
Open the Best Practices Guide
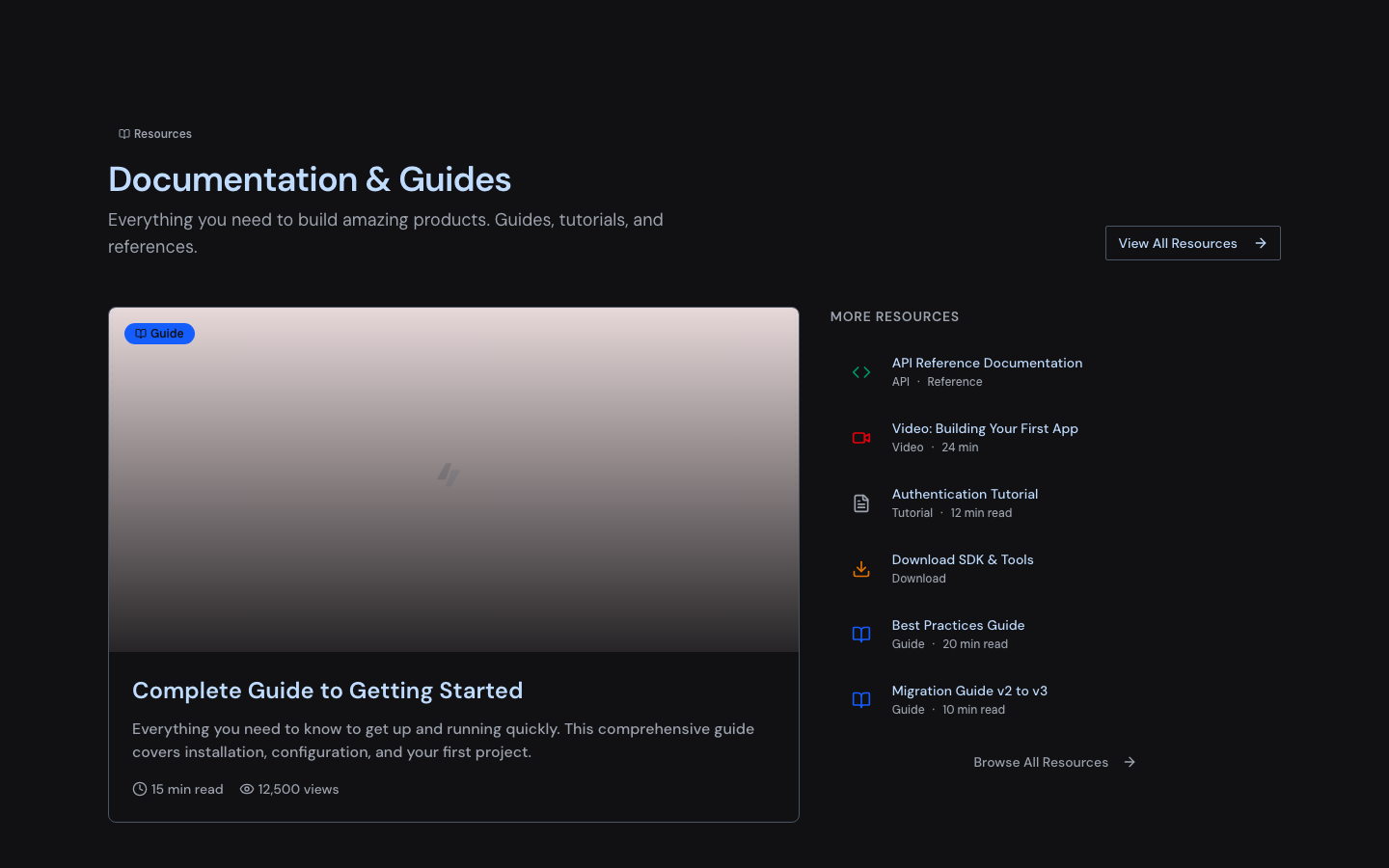(958, 626)
